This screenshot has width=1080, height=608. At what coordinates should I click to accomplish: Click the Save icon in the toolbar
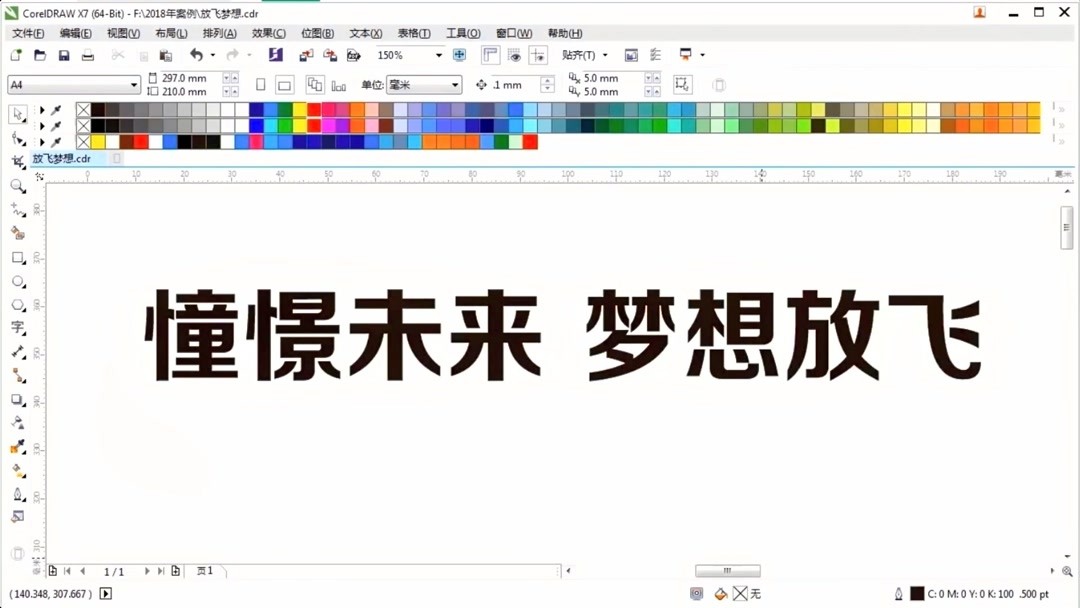click(64, 55)
